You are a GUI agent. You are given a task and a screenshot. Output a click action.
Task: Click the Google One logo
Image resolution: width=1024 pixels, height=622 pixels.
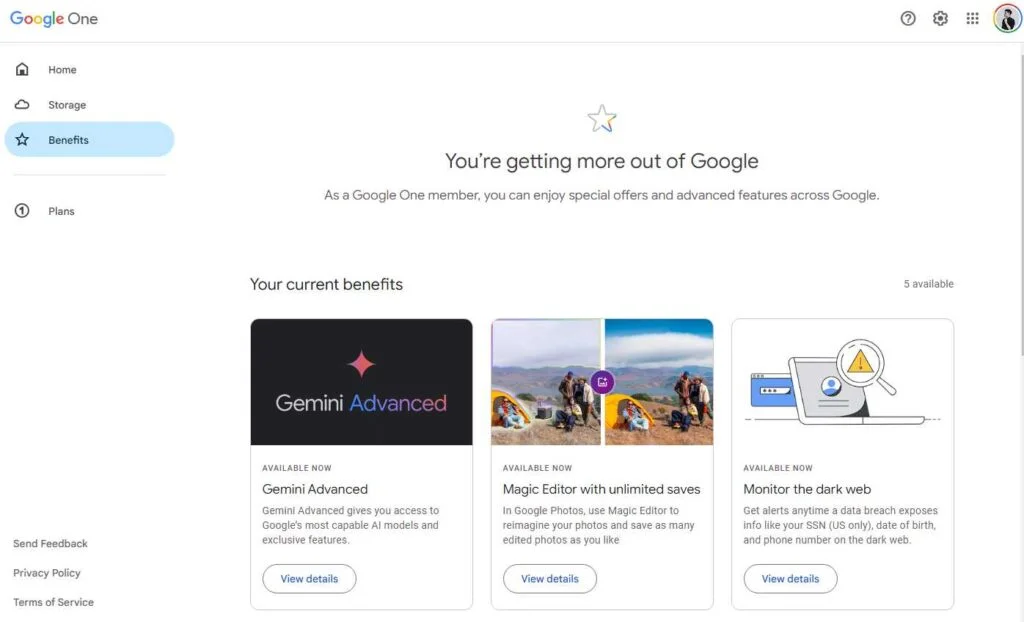click(54, 18)
